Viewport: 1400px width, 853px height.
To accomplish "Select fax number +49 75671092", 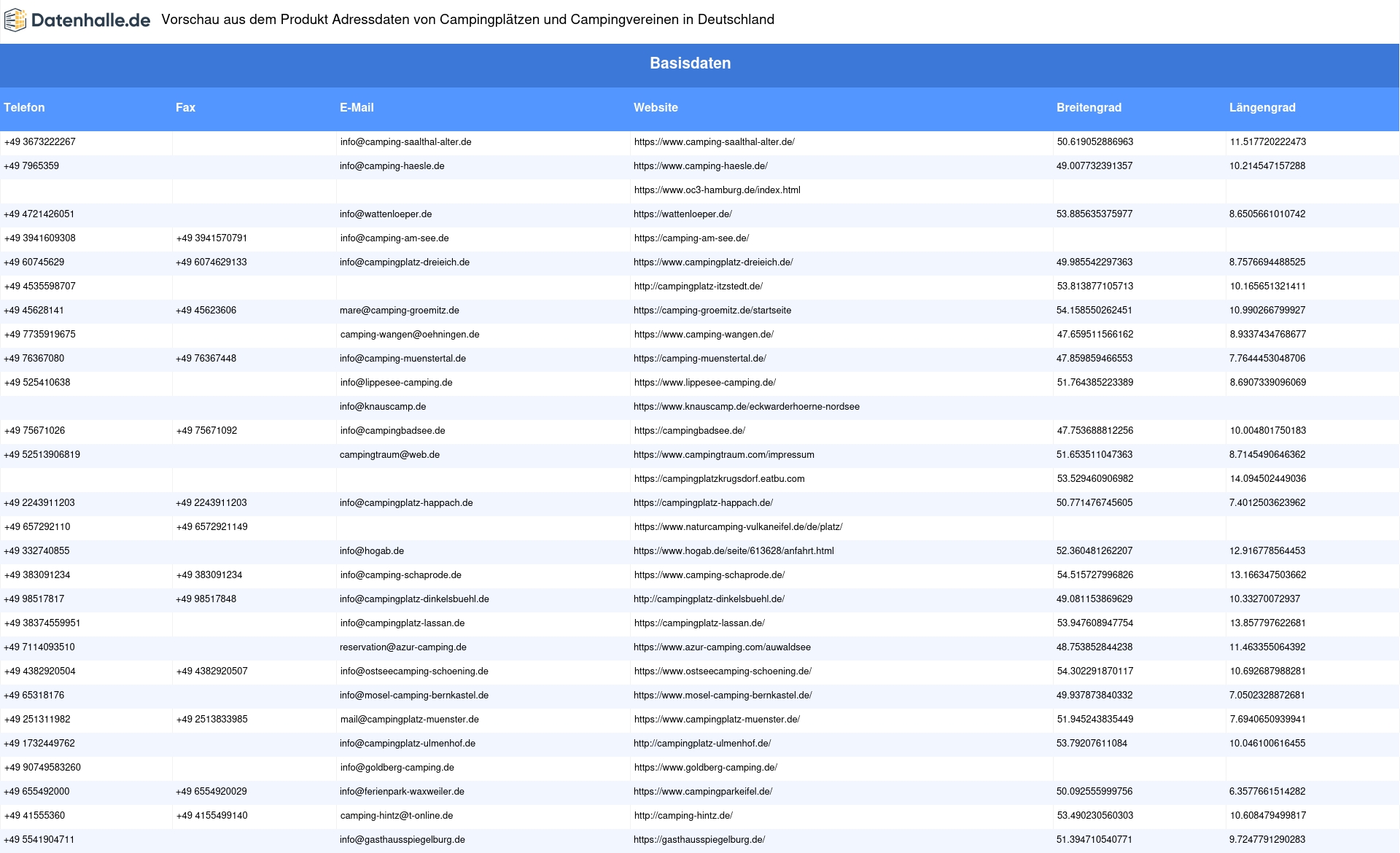I will 207,431.
